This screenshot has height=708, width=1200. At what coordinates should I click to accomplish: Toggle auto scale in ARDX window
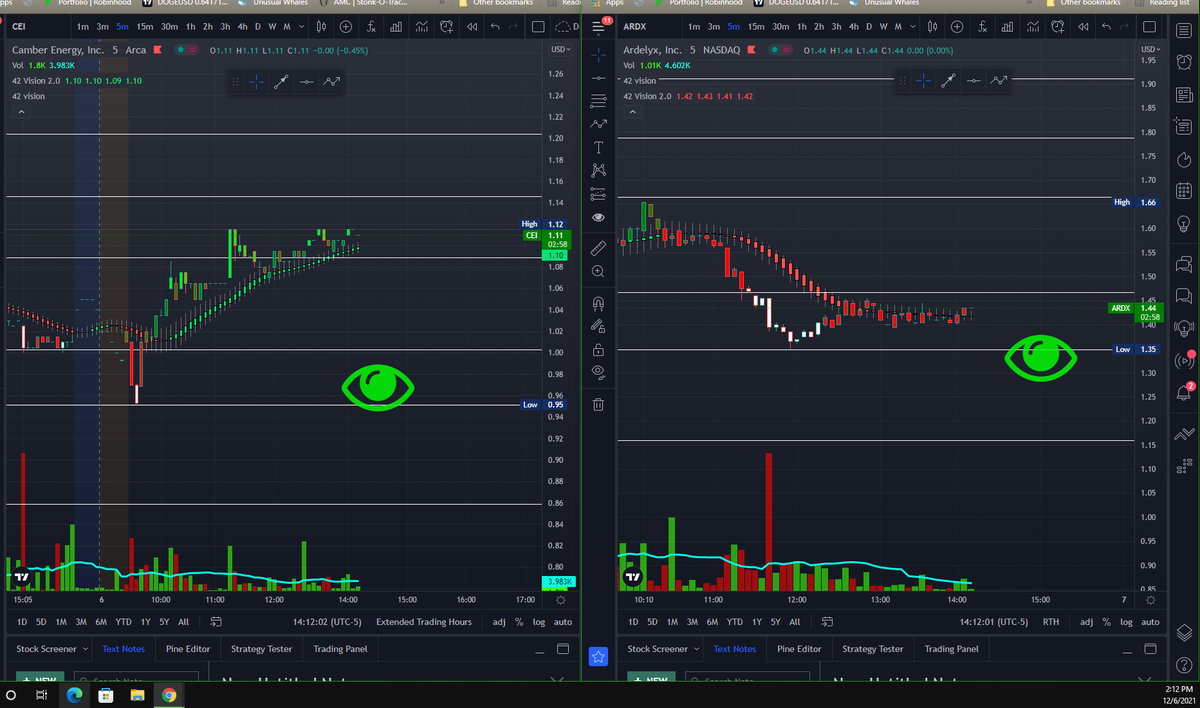point(1151,622)
